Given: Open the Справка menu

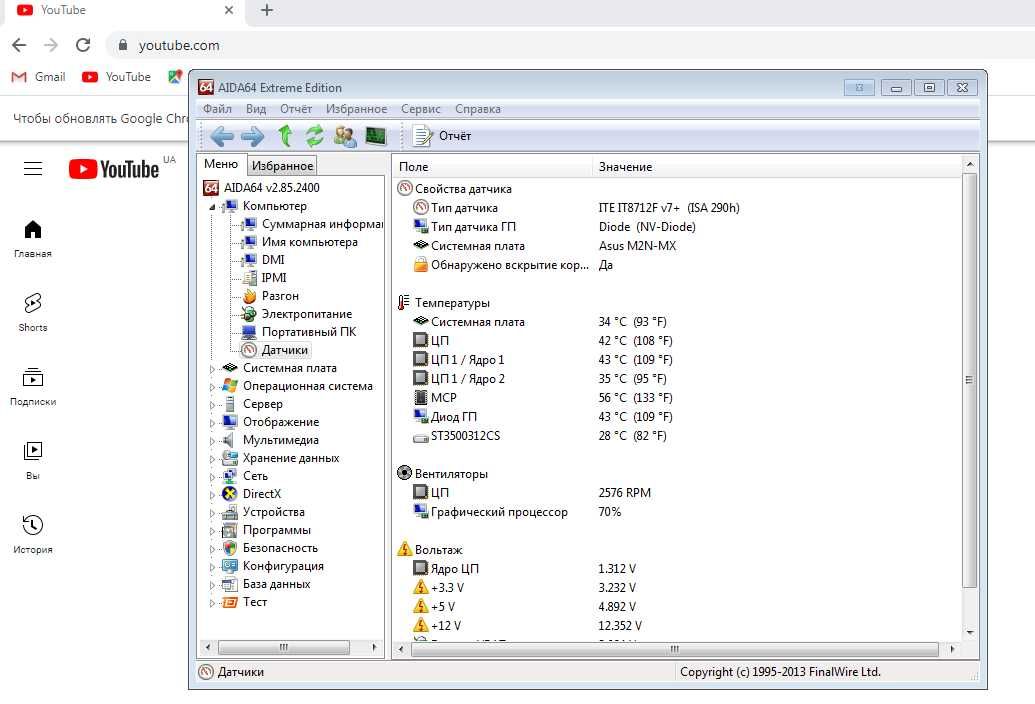Looking at the screenshot, I should [x=478, y=109].
